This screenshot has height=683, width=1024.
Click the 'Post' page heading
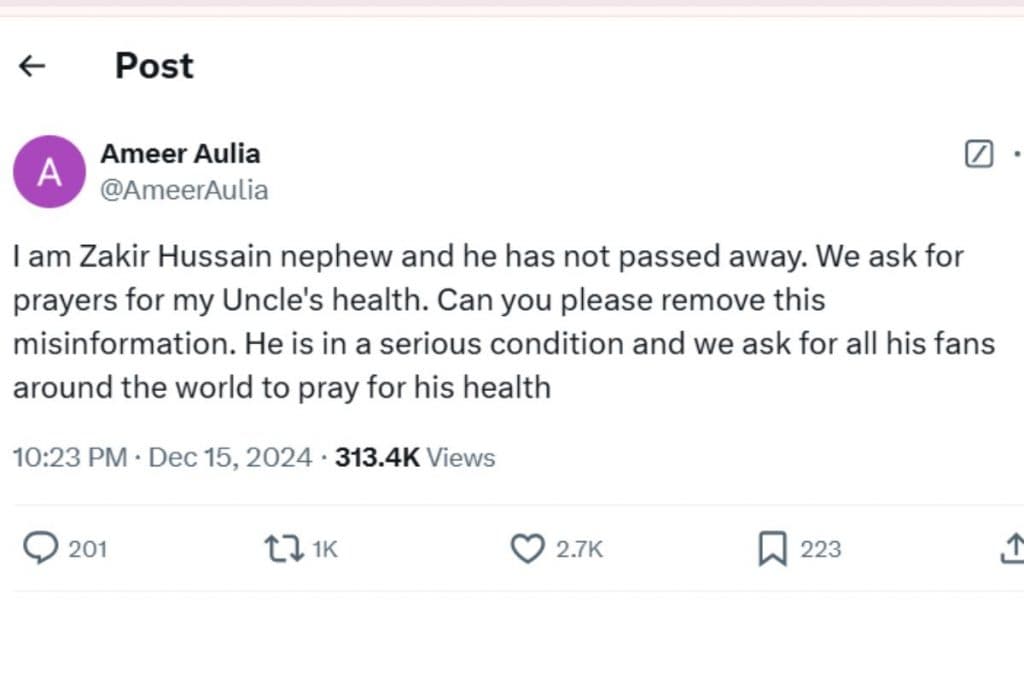154,66
